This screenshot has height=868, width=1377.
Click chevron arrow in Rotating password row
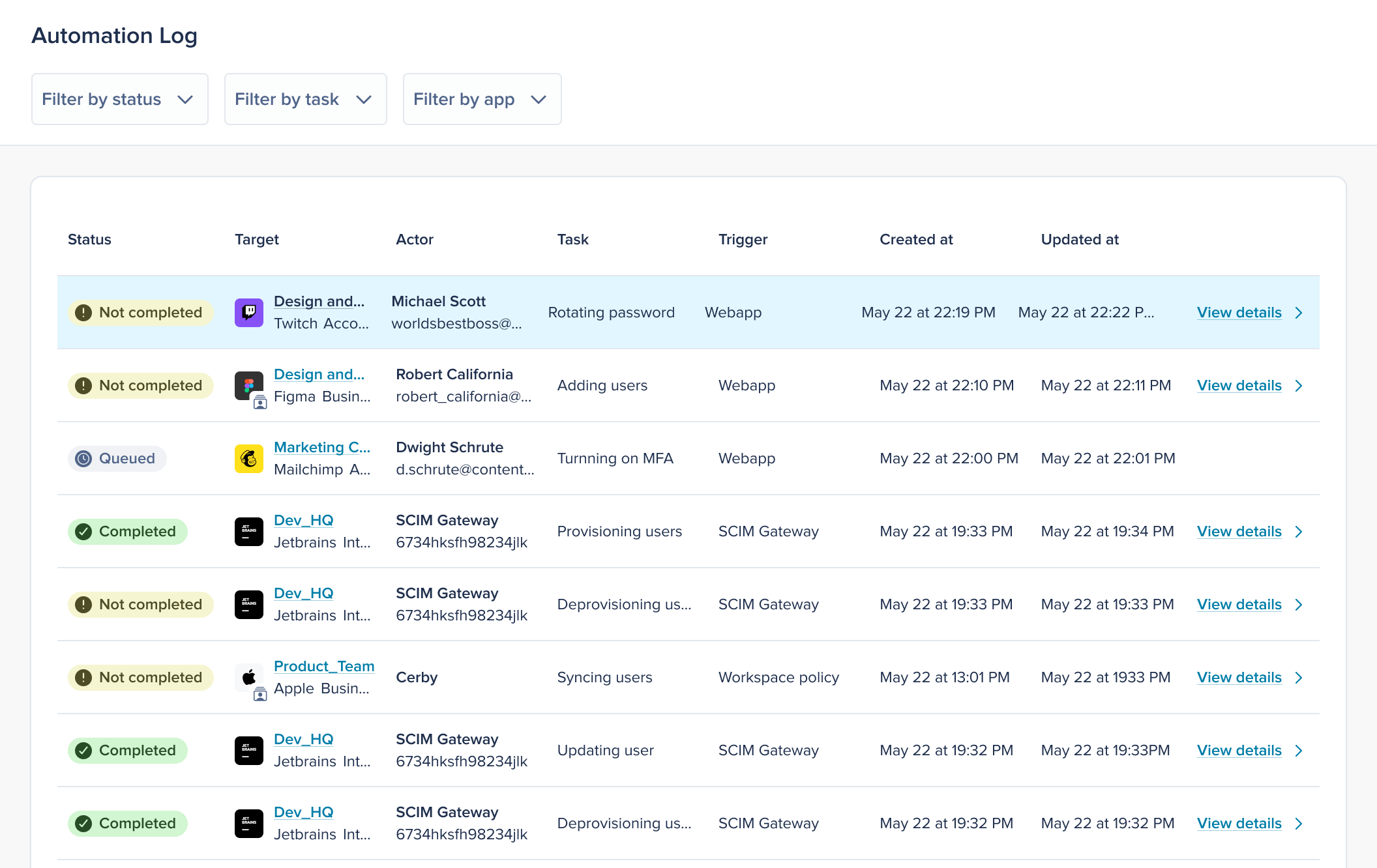[x=1299, y=313]
